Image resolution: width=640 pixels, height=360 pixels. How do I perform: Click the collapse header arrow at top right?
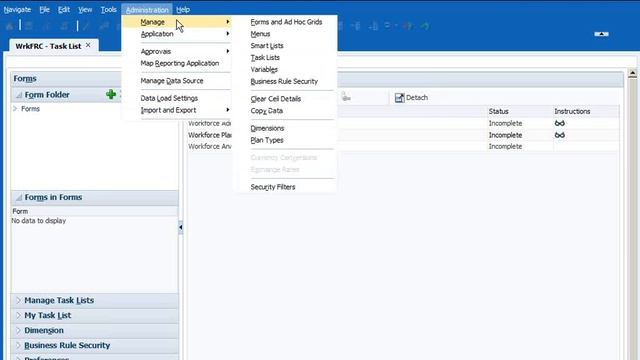[x=601, y=34]
